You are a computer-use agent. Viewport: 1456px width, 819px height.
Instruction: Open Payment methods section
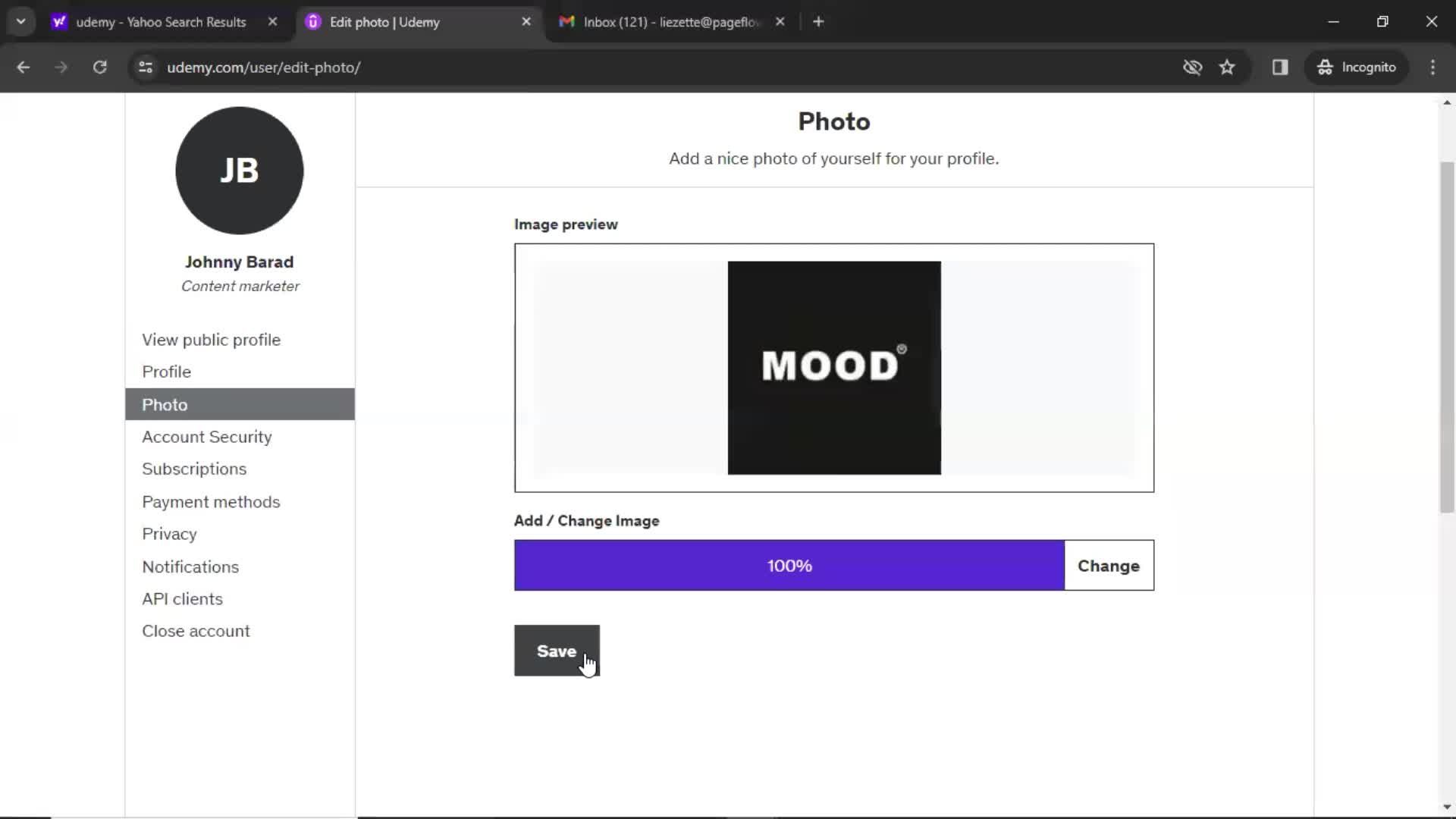[x=211, y=502]
